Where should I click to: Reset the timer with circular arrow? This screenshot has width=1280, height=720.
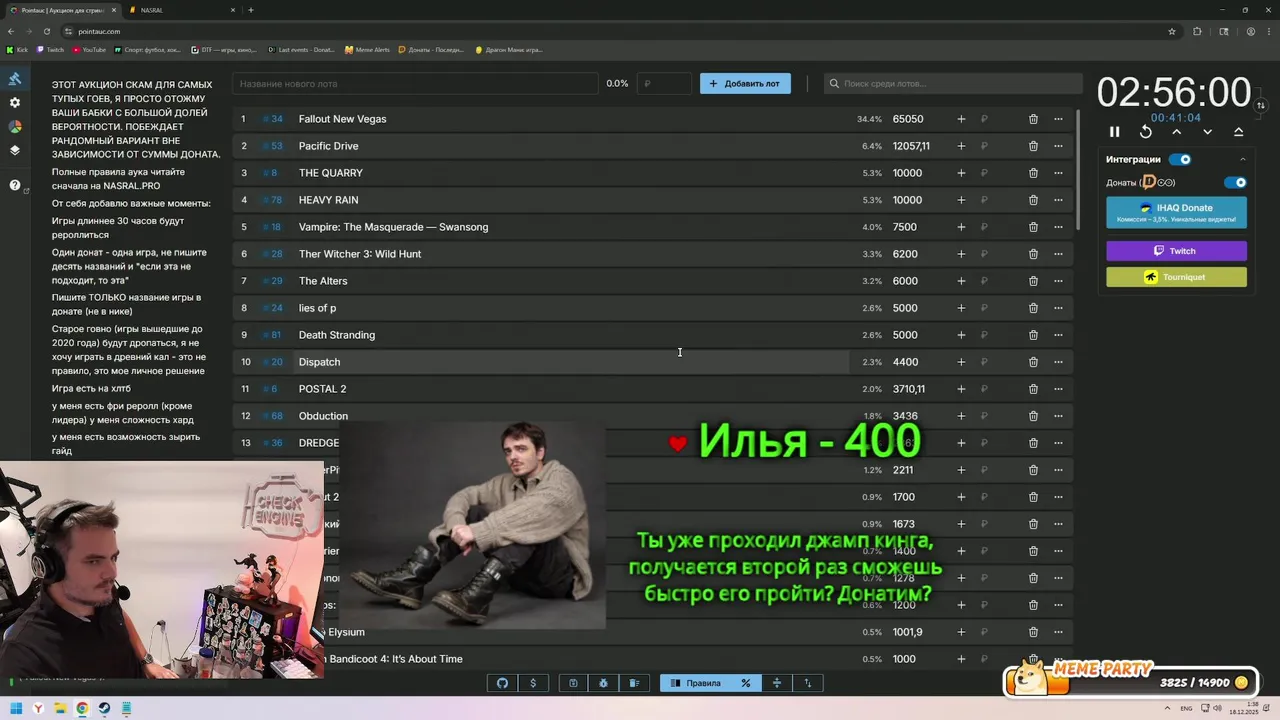coord(1146,132)
